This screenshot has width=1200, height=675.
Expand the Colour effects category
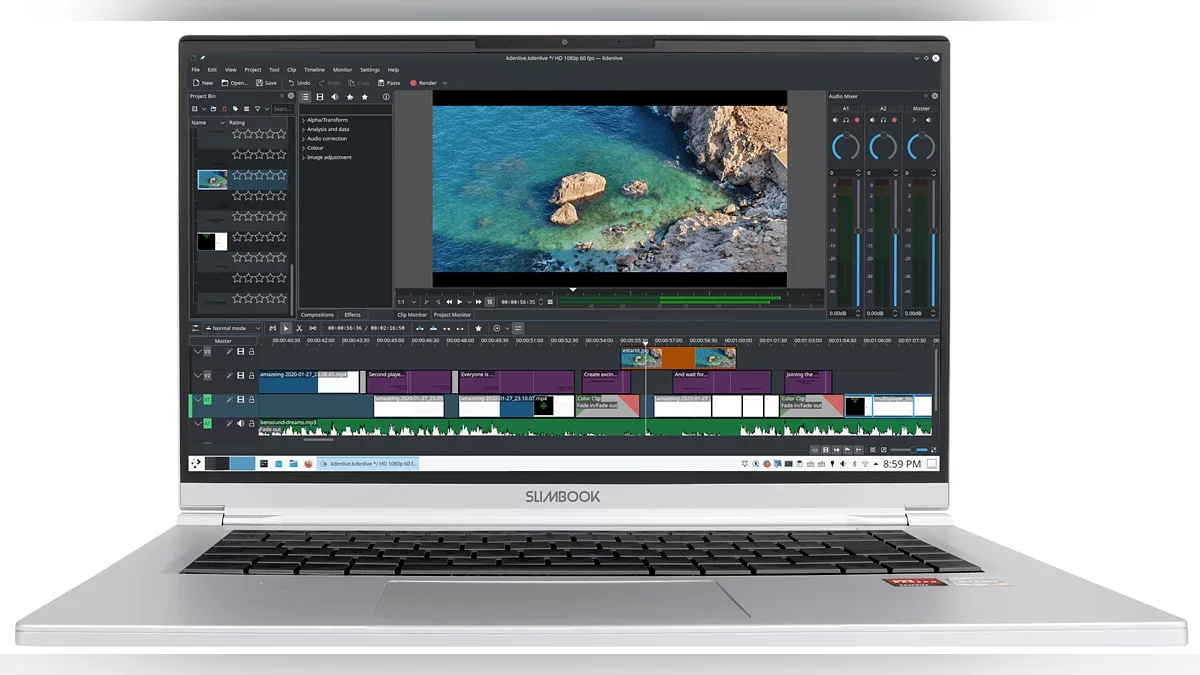point(303,148)
